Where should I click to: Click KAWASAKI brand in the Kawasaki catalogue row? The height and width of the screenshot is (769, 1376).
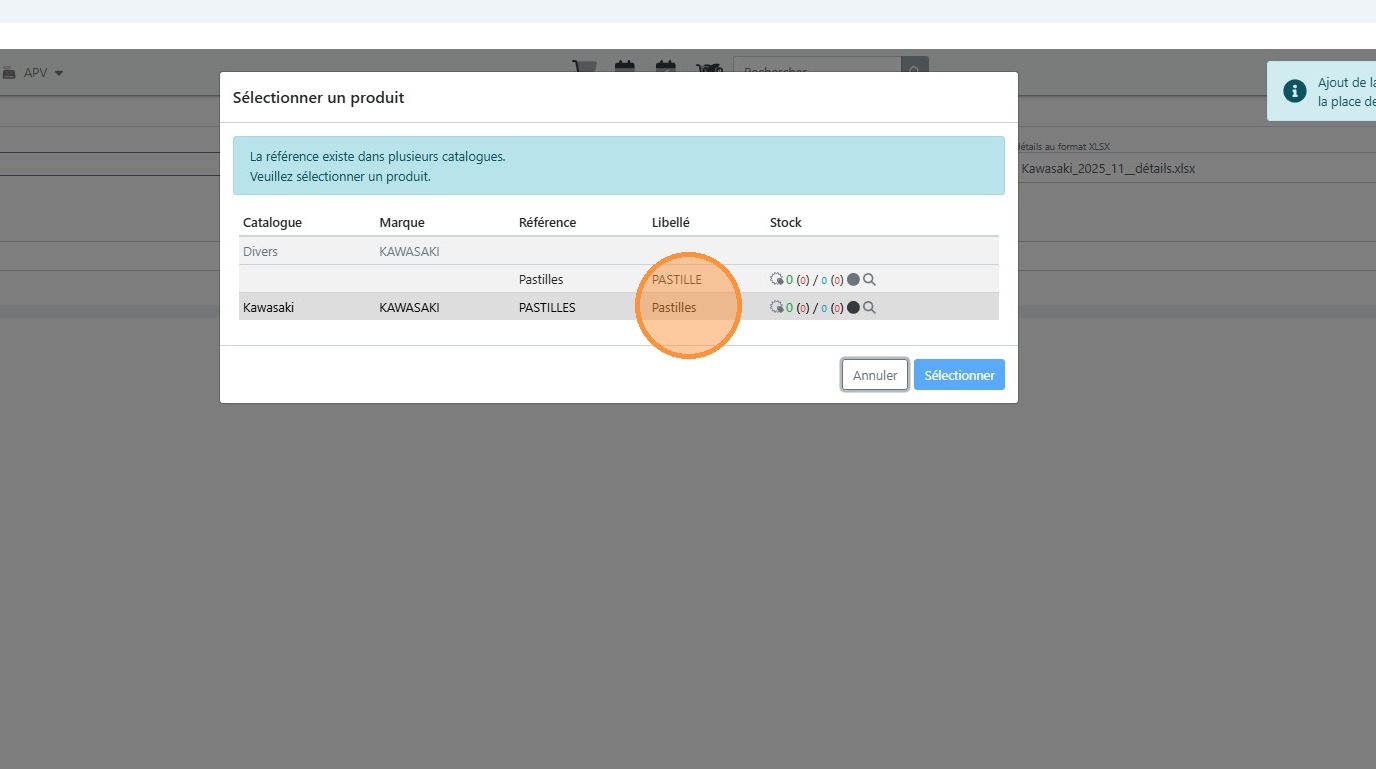pos(410,308)
